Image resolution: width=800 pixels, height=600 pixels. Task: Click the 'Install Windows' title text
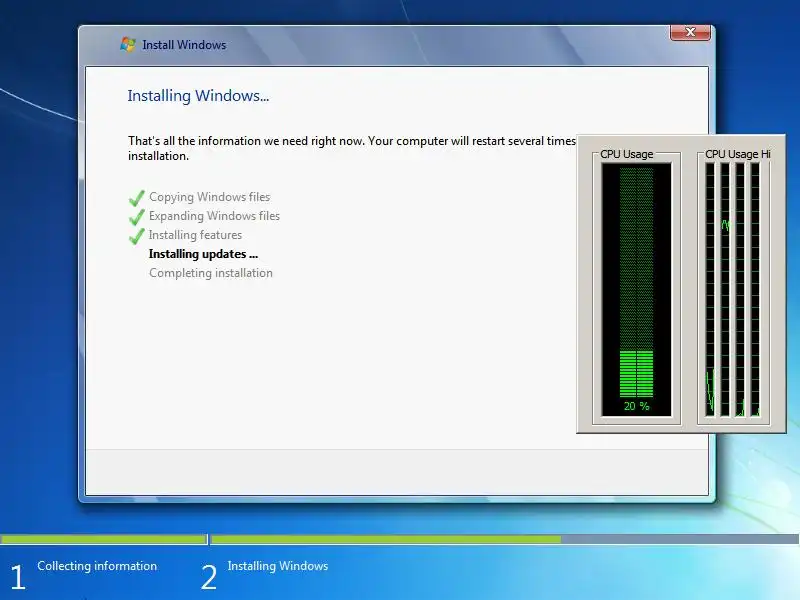(x=184, y=45)
